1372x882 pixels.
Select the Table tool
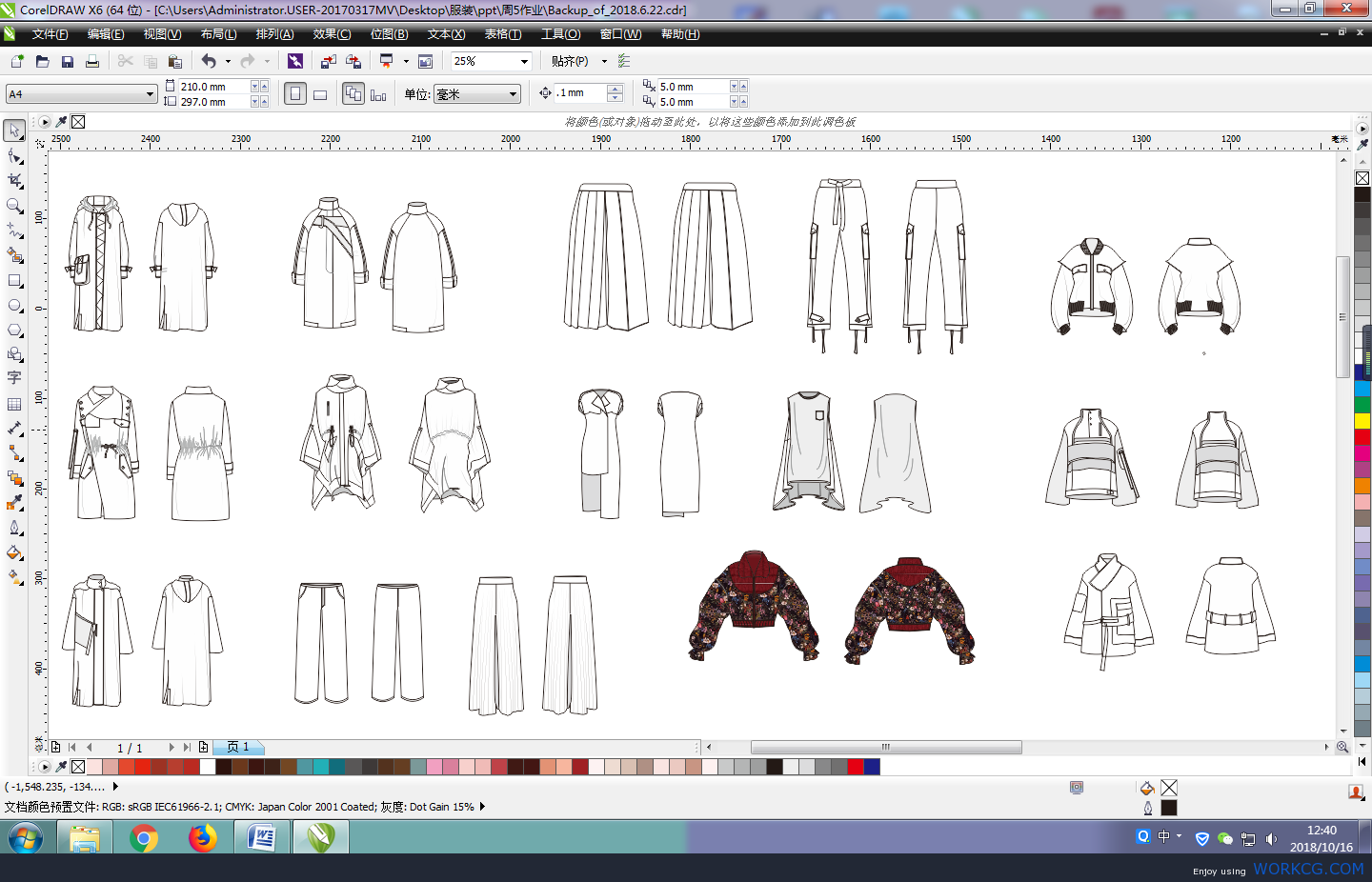15,404
